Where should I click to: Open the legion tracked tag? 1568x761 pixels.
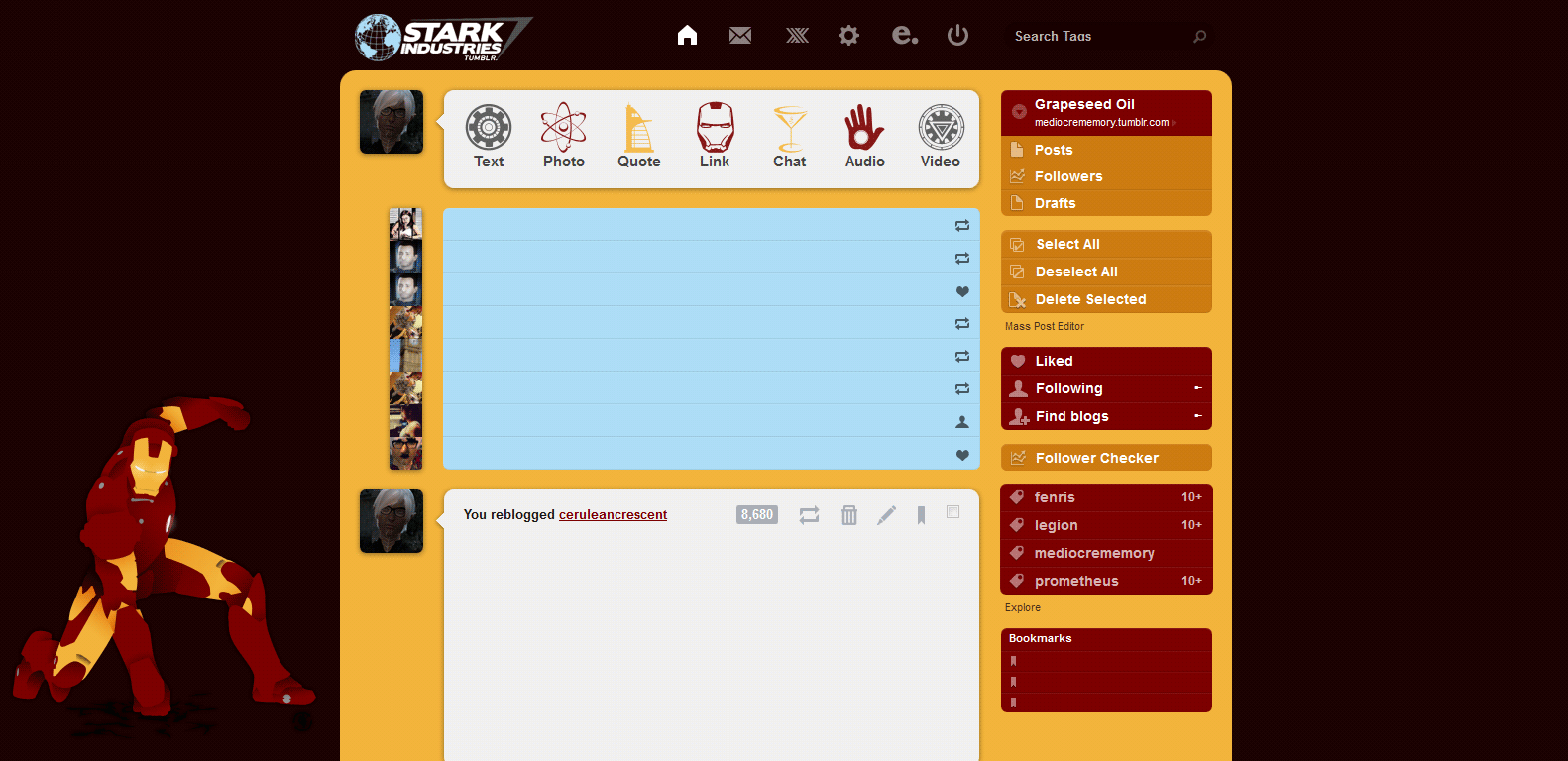1106,525
